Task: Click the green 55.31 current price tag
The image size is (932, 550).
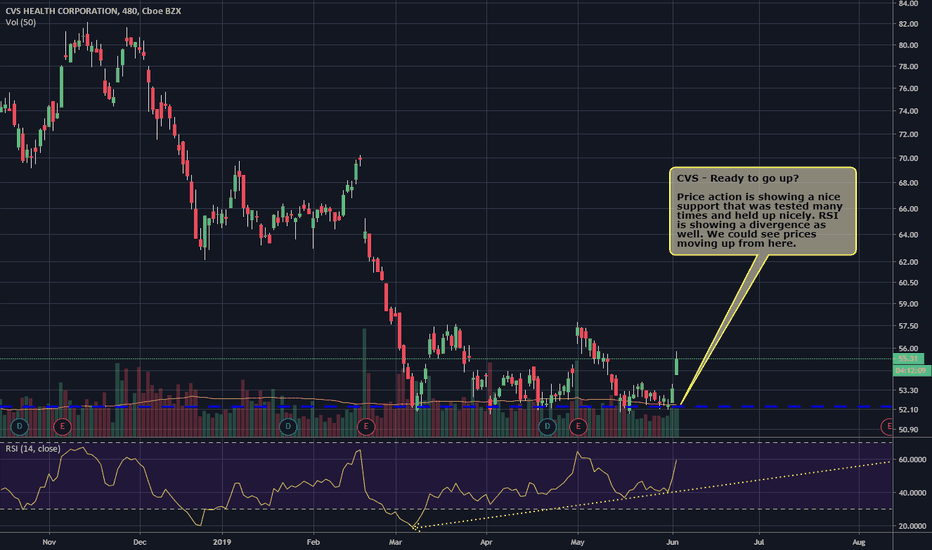Action: pos(908,359)
